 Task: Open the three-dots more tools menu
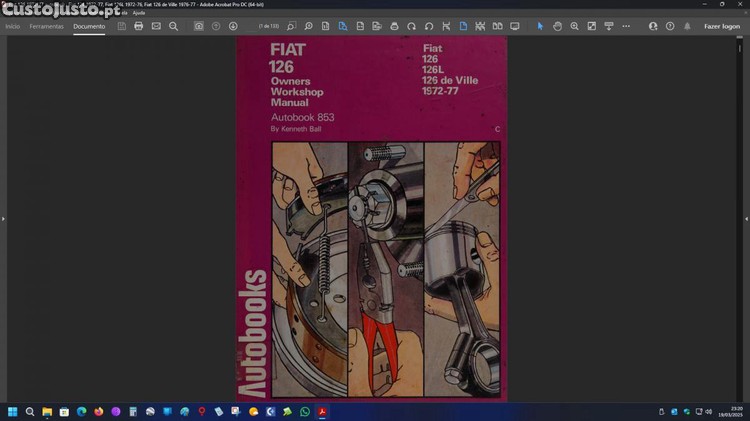pos(626,26)
